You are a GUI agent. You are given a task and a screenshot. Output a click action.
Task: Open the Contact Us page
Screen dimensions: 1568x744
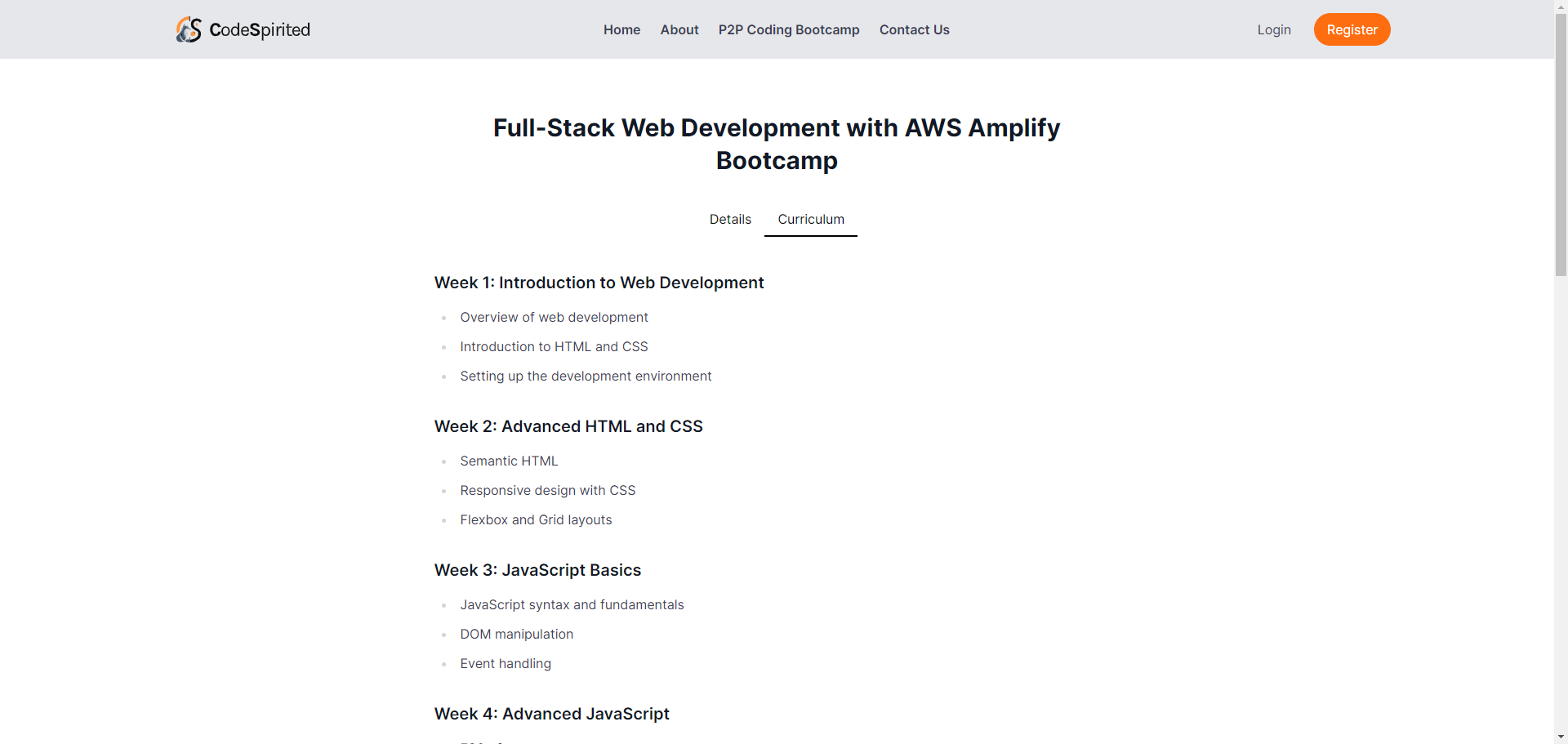914,29
